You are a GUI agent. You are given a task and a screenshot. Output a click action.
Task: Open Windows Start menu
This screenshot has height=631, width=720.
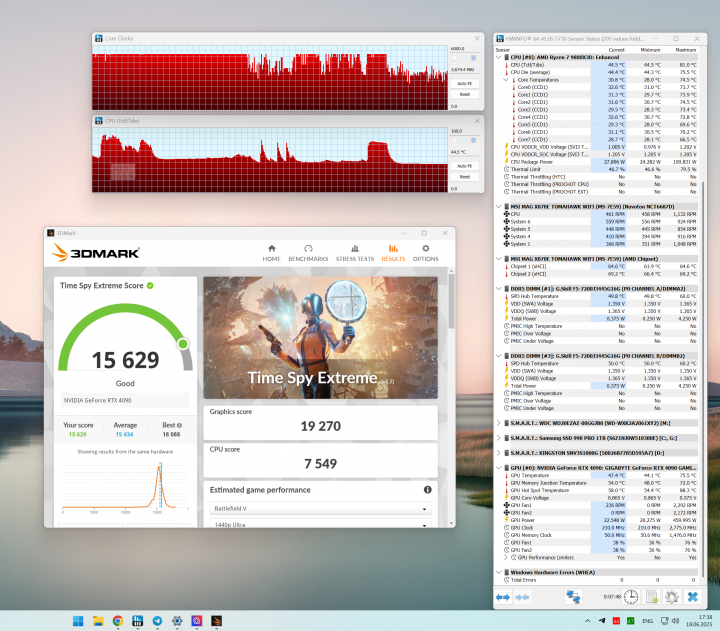[78, 621]
